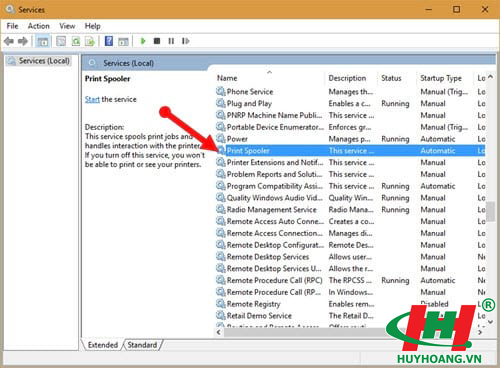Screen dimensions: 500x368
Task: Pause the service with the pause icon
Action: pos(171,41)
